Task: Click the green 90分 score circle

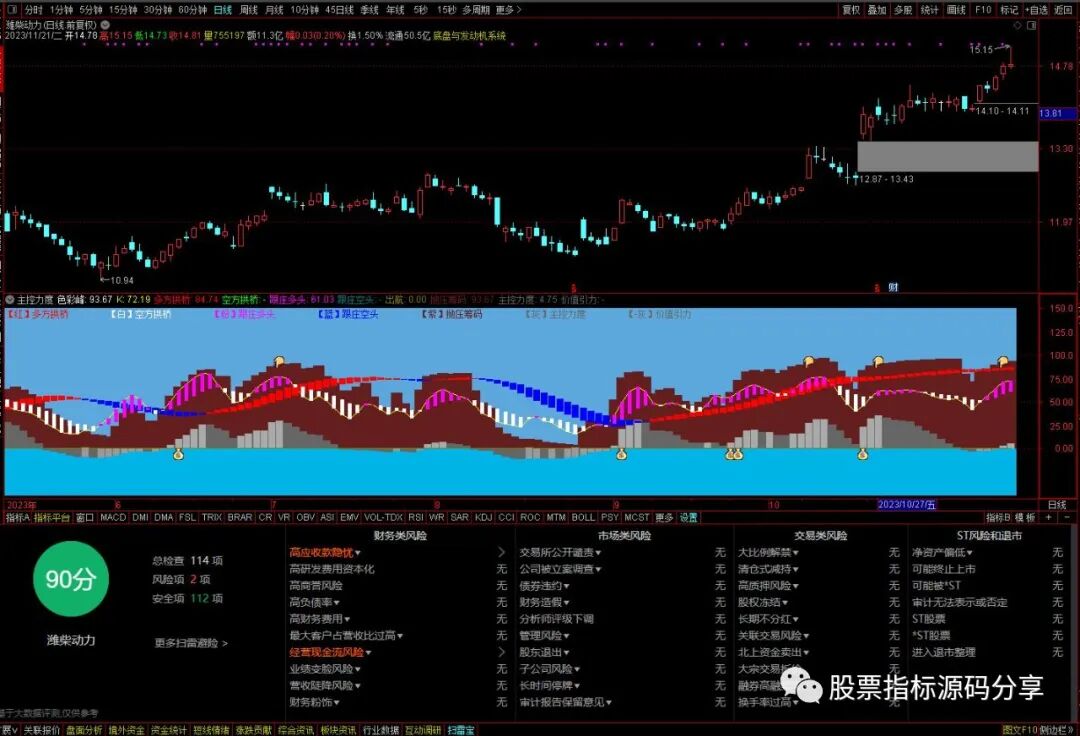Action: pyautogui.click(x=70, y=579)
